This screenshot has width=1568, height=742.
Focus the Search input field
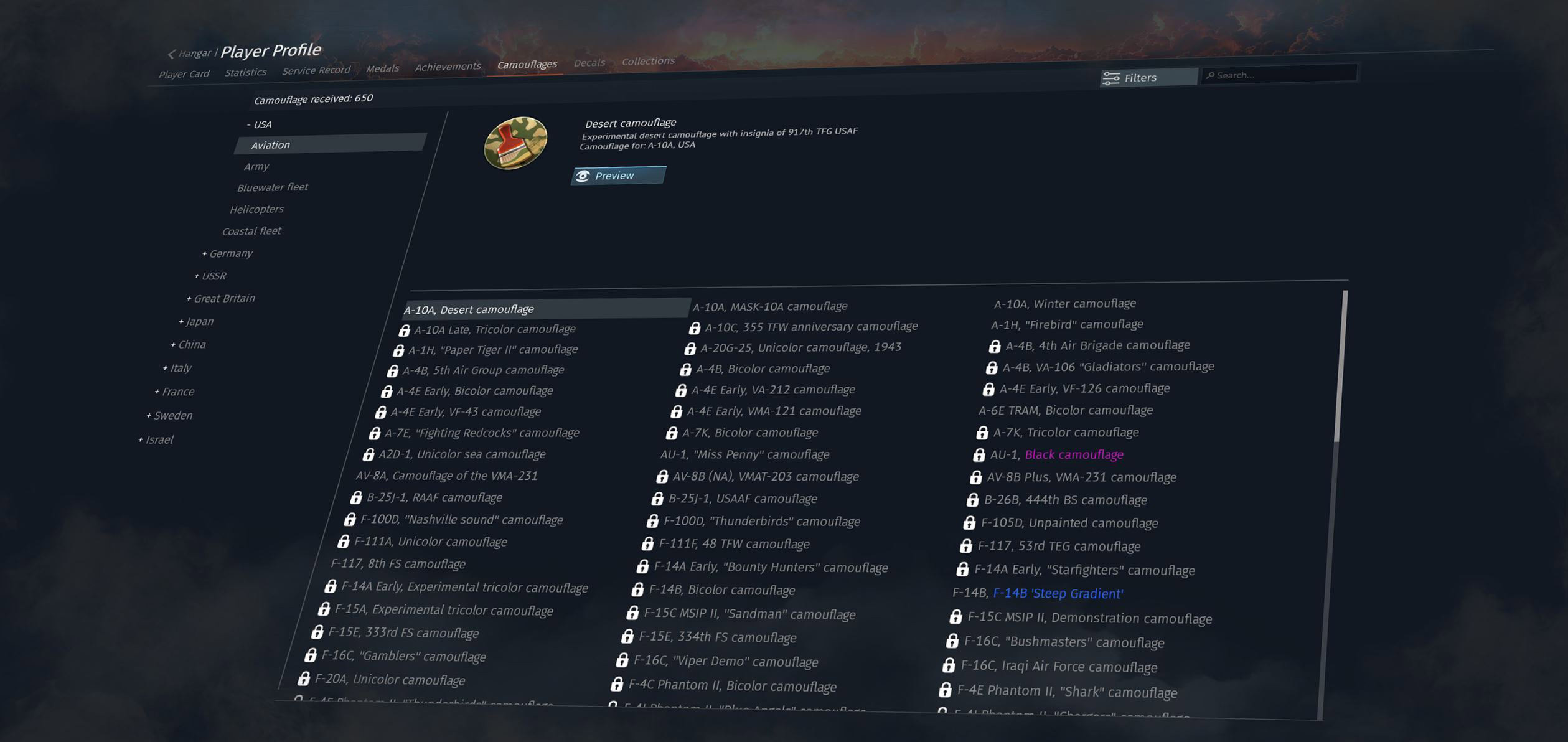[1279, 74]
